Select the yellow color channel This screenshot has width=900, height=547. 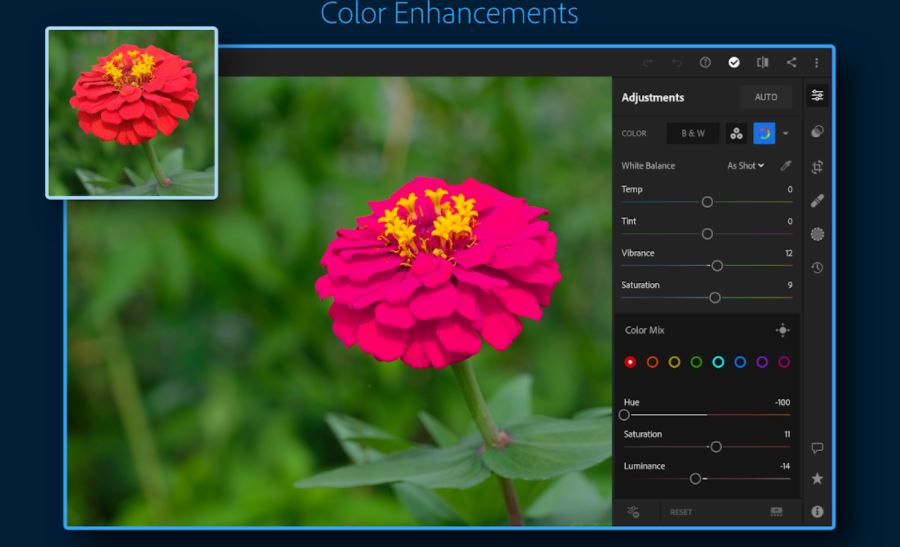point(674,362)
